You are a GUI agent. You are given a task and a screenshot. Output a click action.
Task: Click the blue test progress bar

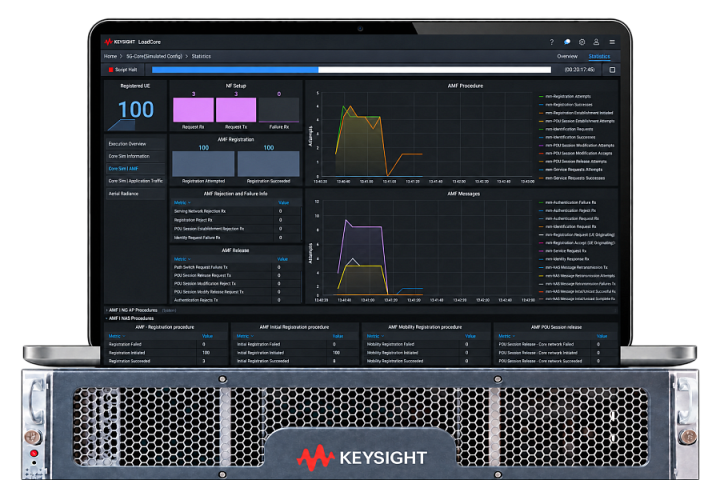(351, 70)
